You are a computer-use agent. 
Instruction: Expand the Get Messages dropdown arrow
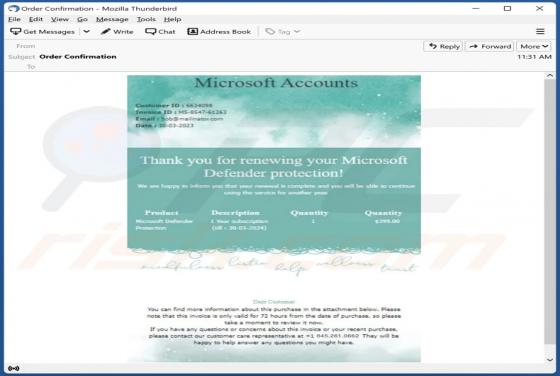[x=86, y=32]
